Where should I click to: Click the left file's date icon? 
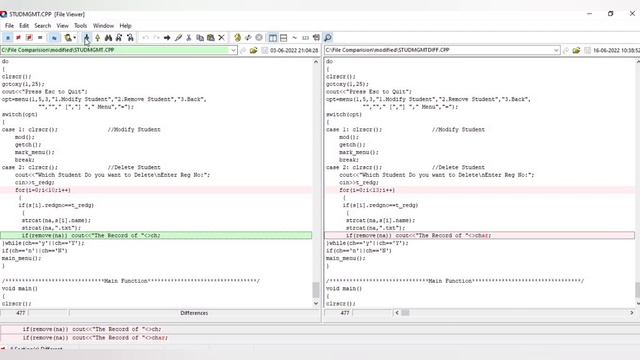(264, 50)
